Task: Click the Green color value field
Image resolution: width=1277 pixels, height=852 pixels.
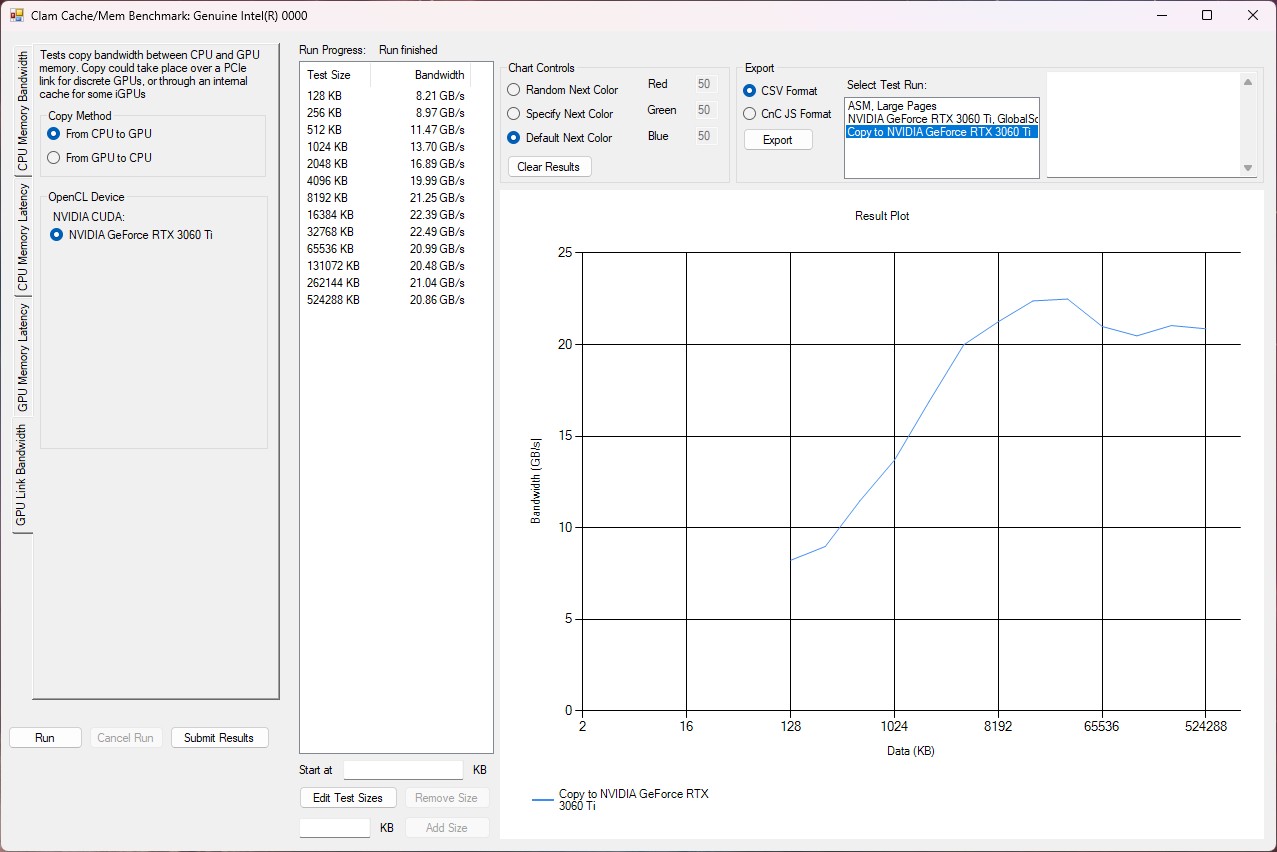Action: click(x=704, y=110)
